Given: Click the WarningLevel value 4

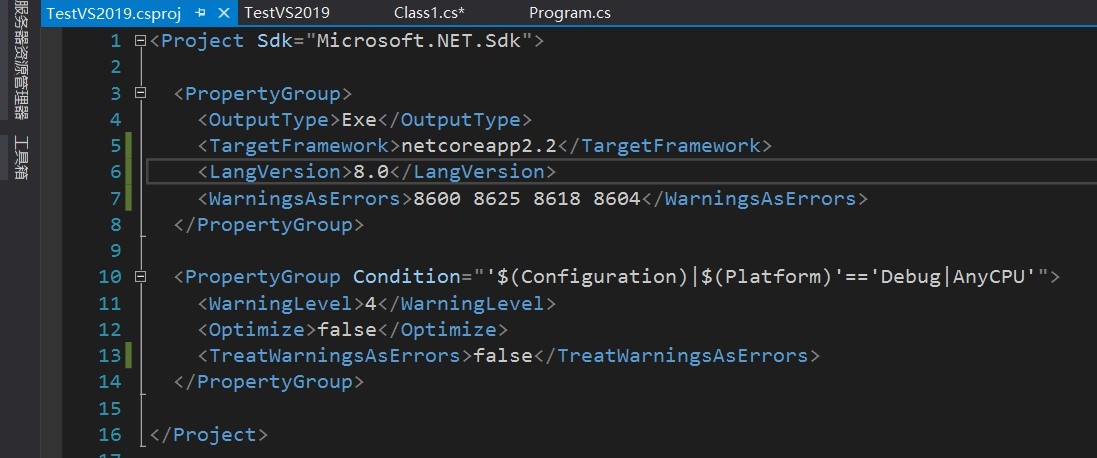Looking at the screenshot, I should pos(371,303).
